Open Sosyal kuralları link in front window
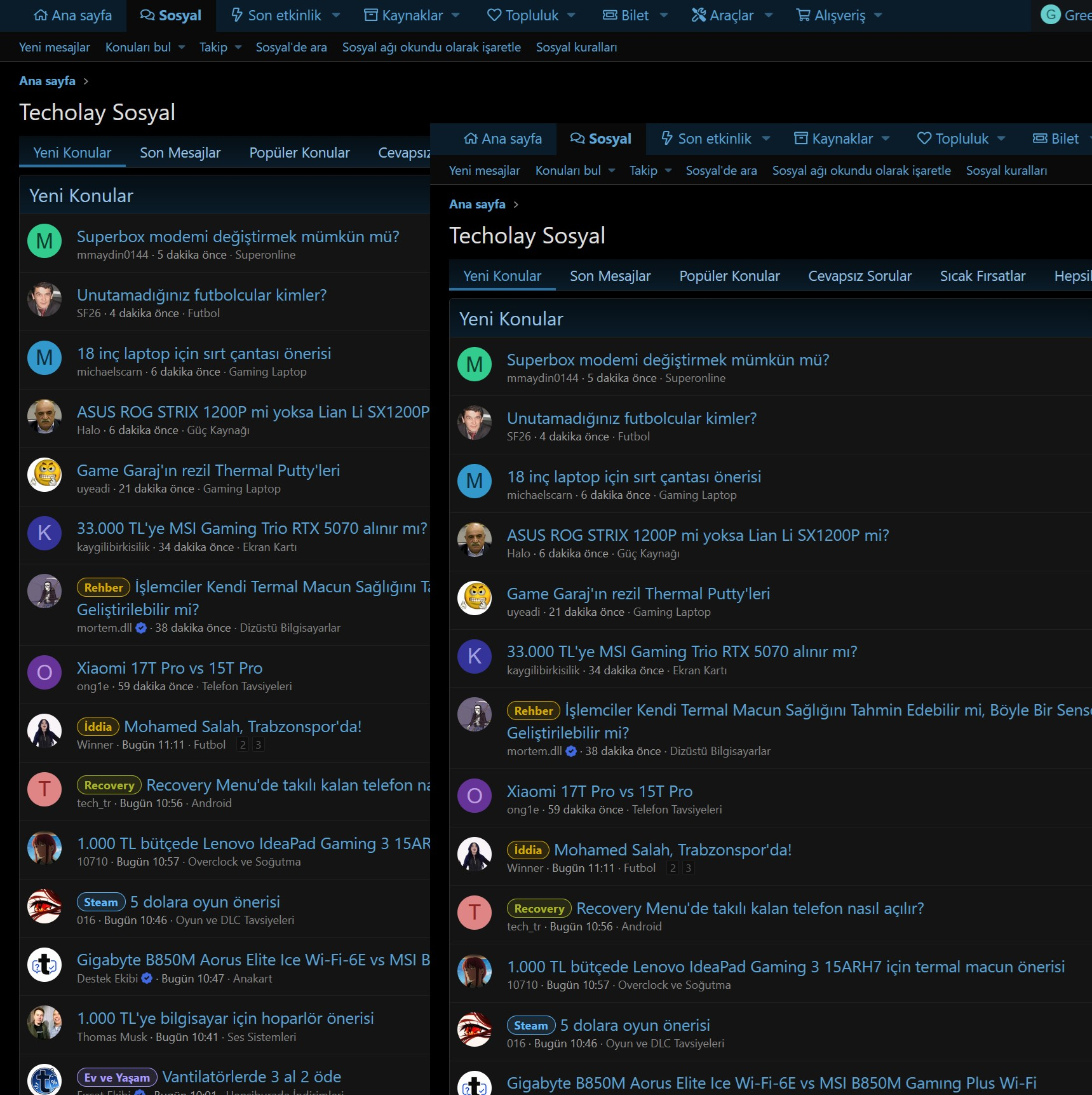1092x1095 pixels. coord(1006,170)
